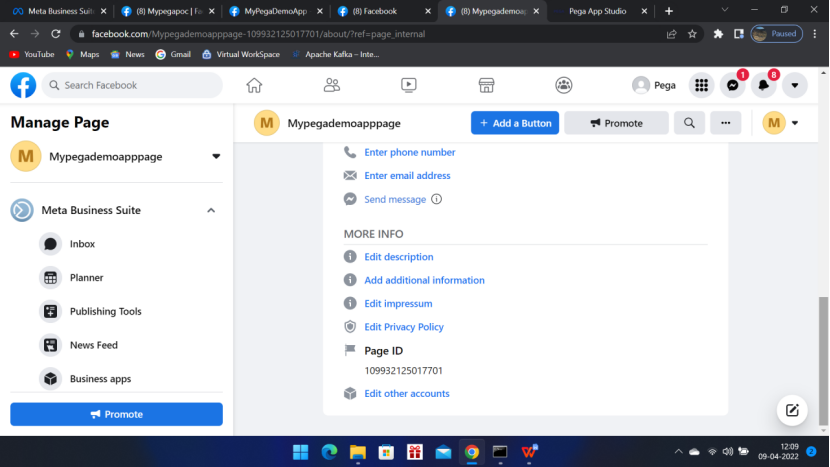
Task: Open the Facebook logo home link
Action: coord(23,85)
